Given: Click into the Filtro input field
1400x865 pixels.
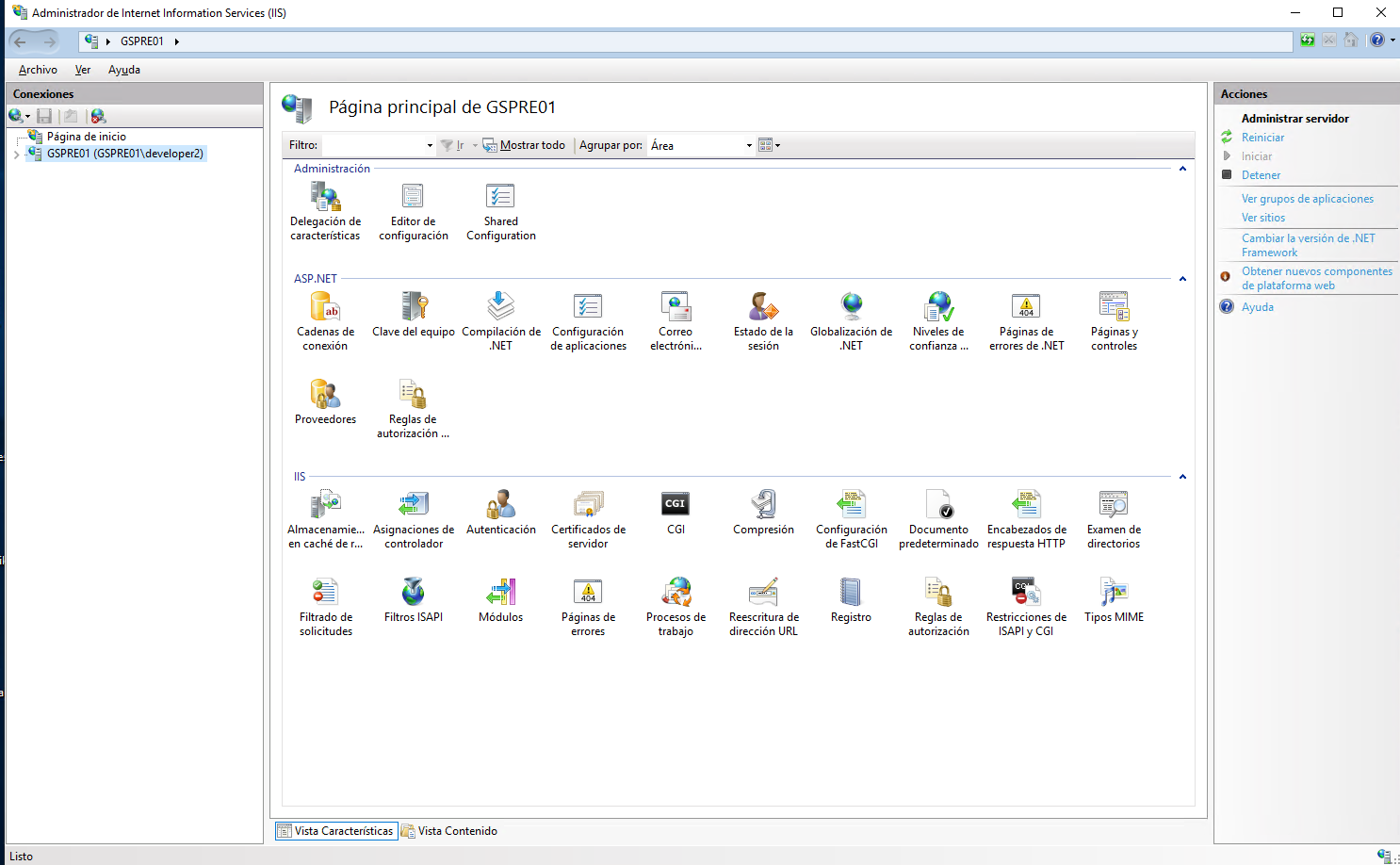Looking at the screenshot, I should [x=373, y=146].
